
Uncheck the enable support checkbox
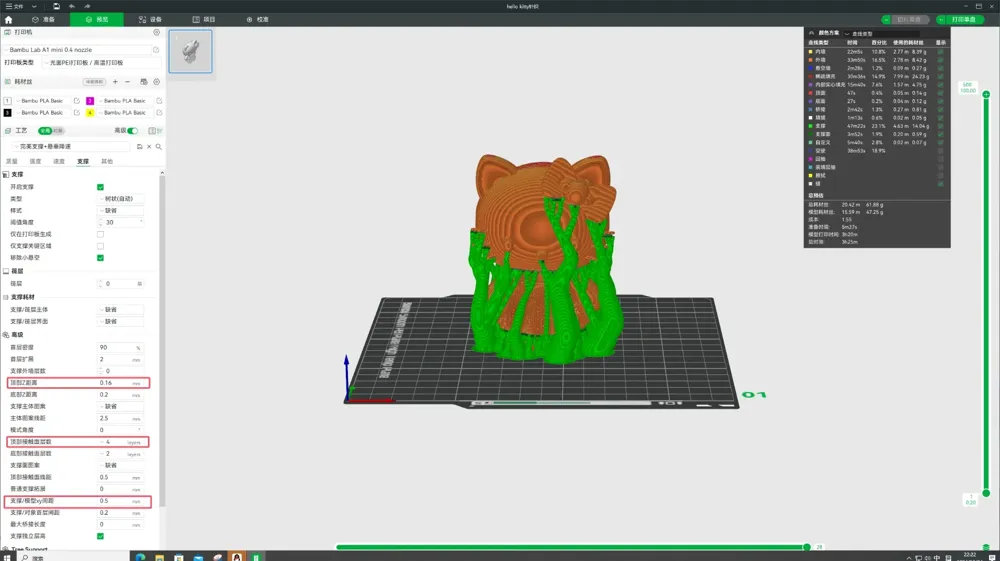coord(100,187)
